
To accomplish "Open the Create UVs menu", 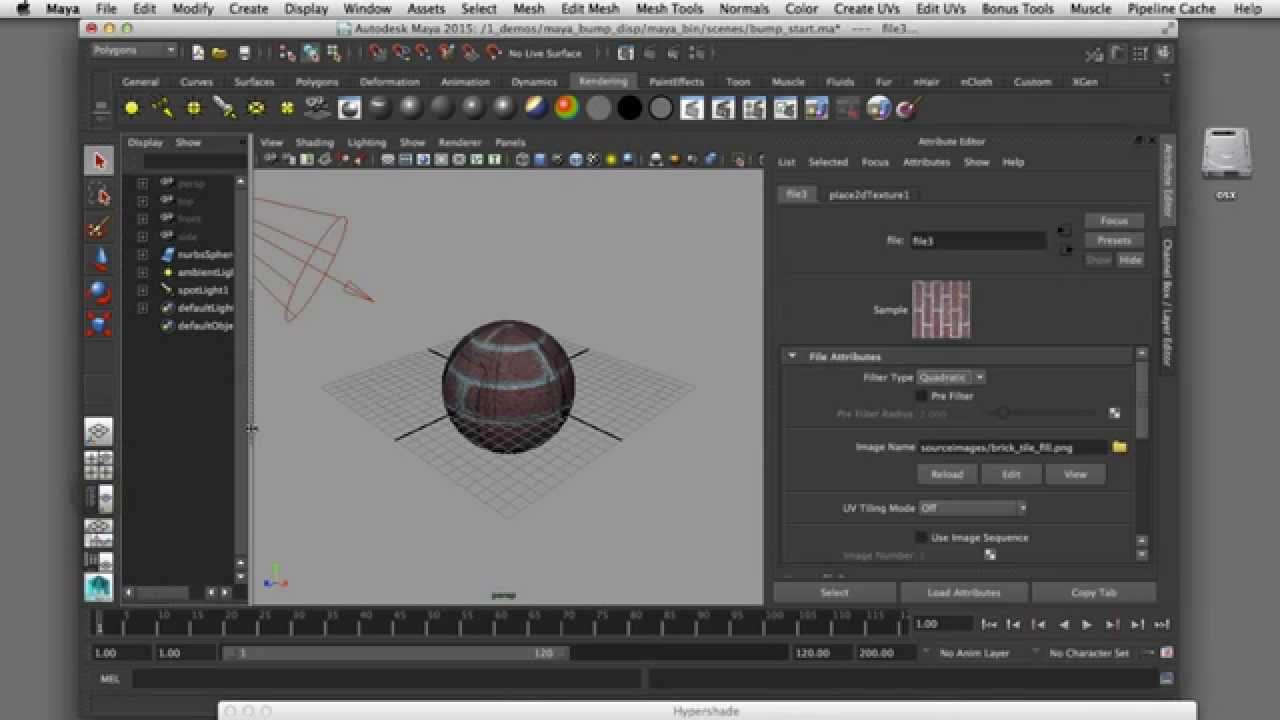I will pyautogui.click(x=868, y=9).
